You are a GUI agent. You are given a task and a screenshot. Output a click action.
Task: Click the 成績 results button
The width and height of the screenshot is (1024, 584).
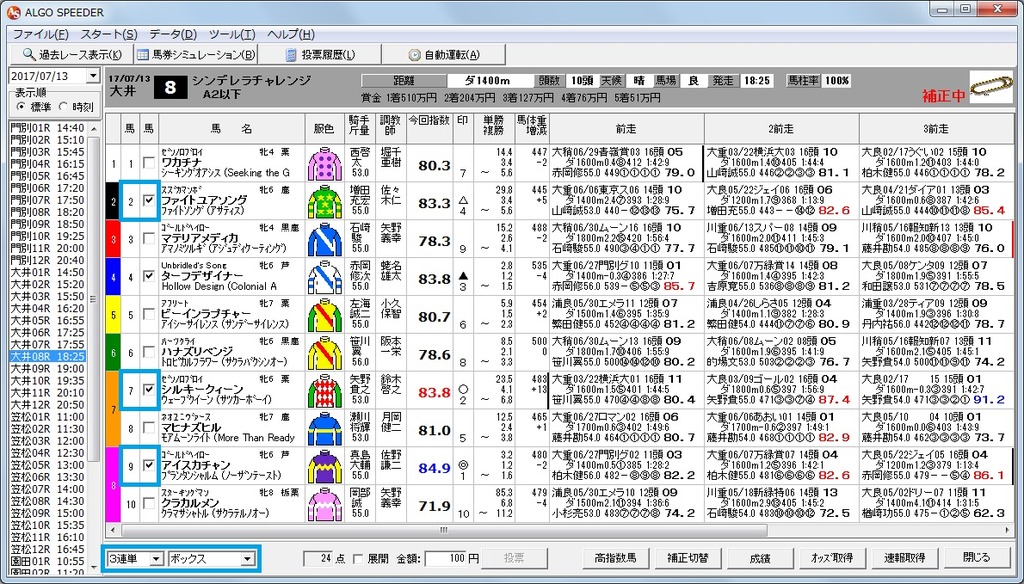click(x=760, y=558)
